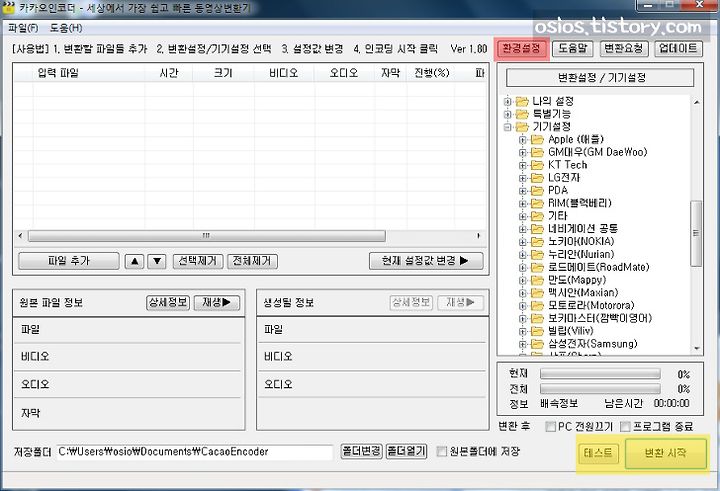Click the 저장폴더 path input field

[x=194, y=452]
